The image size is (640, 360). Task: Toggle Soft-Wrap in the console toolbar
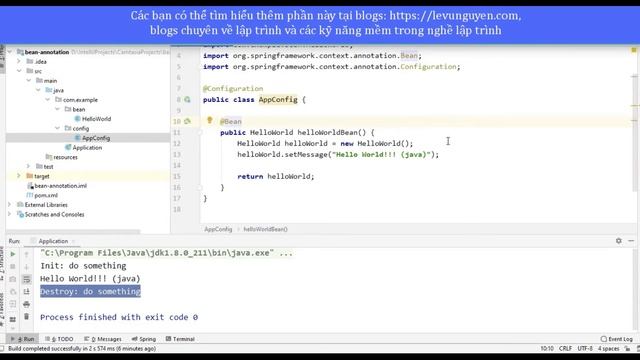pos(27,279)
